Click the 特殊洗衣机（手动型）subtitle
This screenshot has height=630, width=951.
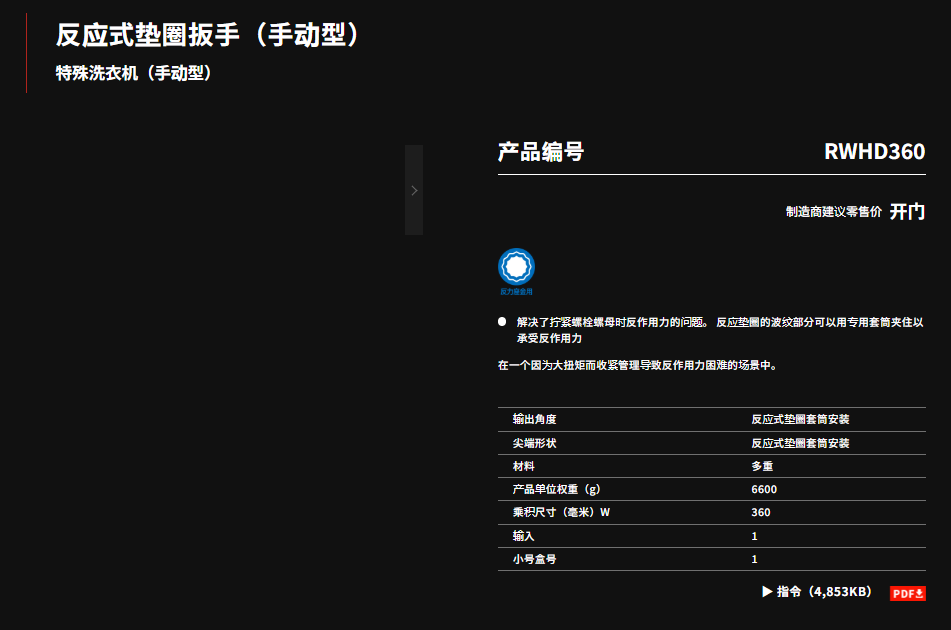pyautogui.click(x=134, y=73)
